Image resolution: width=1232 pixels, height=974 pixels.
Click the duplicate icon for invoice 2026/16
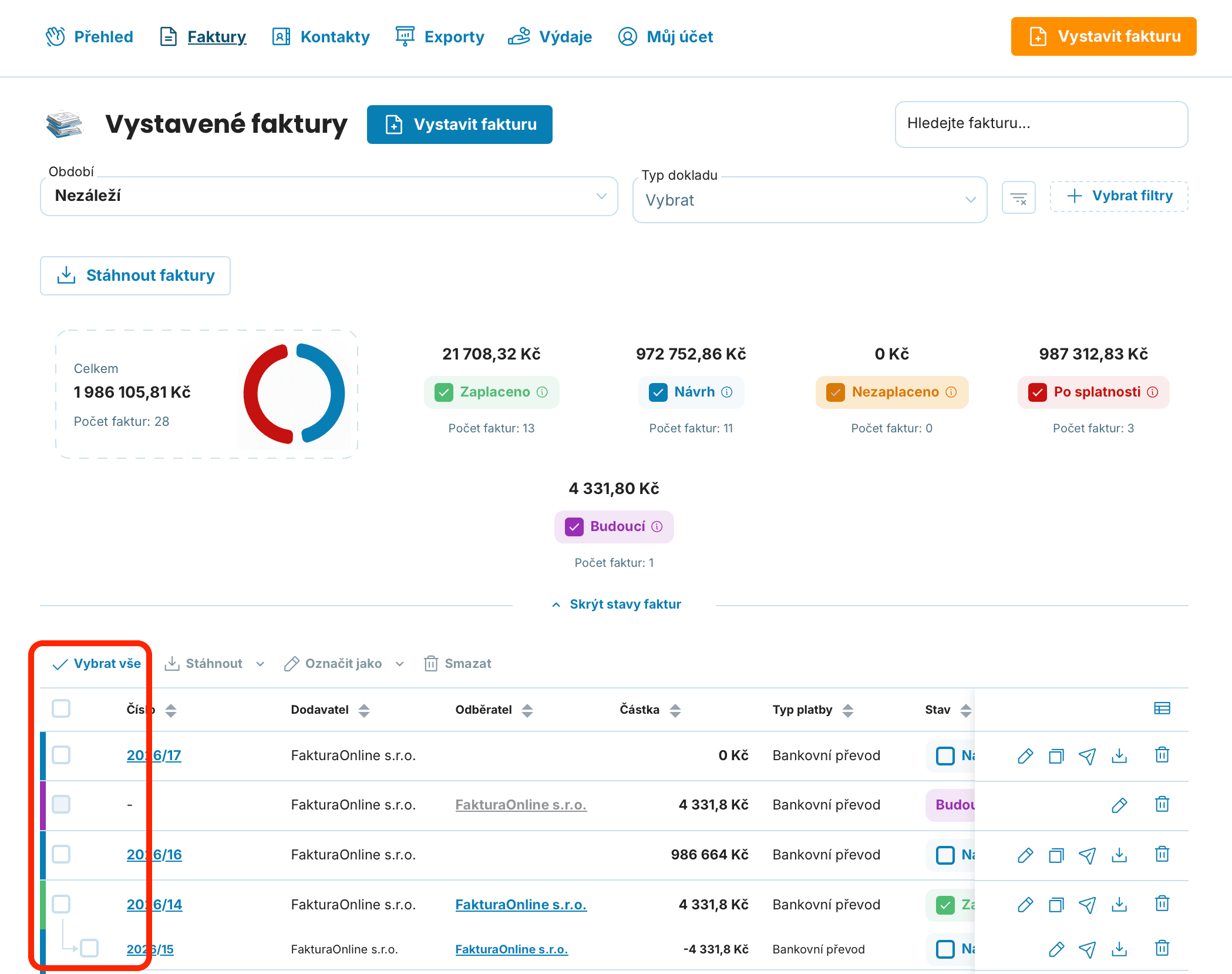click(1056, 855)
